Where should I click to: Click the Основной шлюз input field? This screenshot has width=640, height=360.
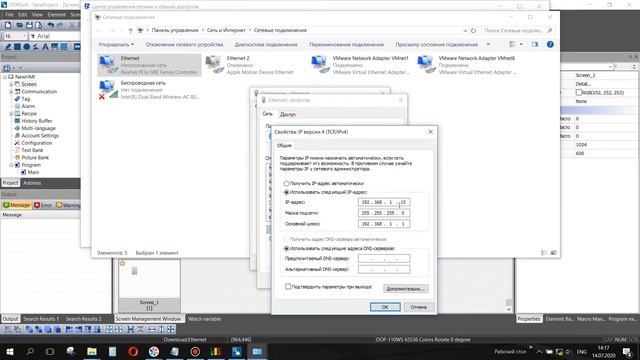tap(384, 224)
